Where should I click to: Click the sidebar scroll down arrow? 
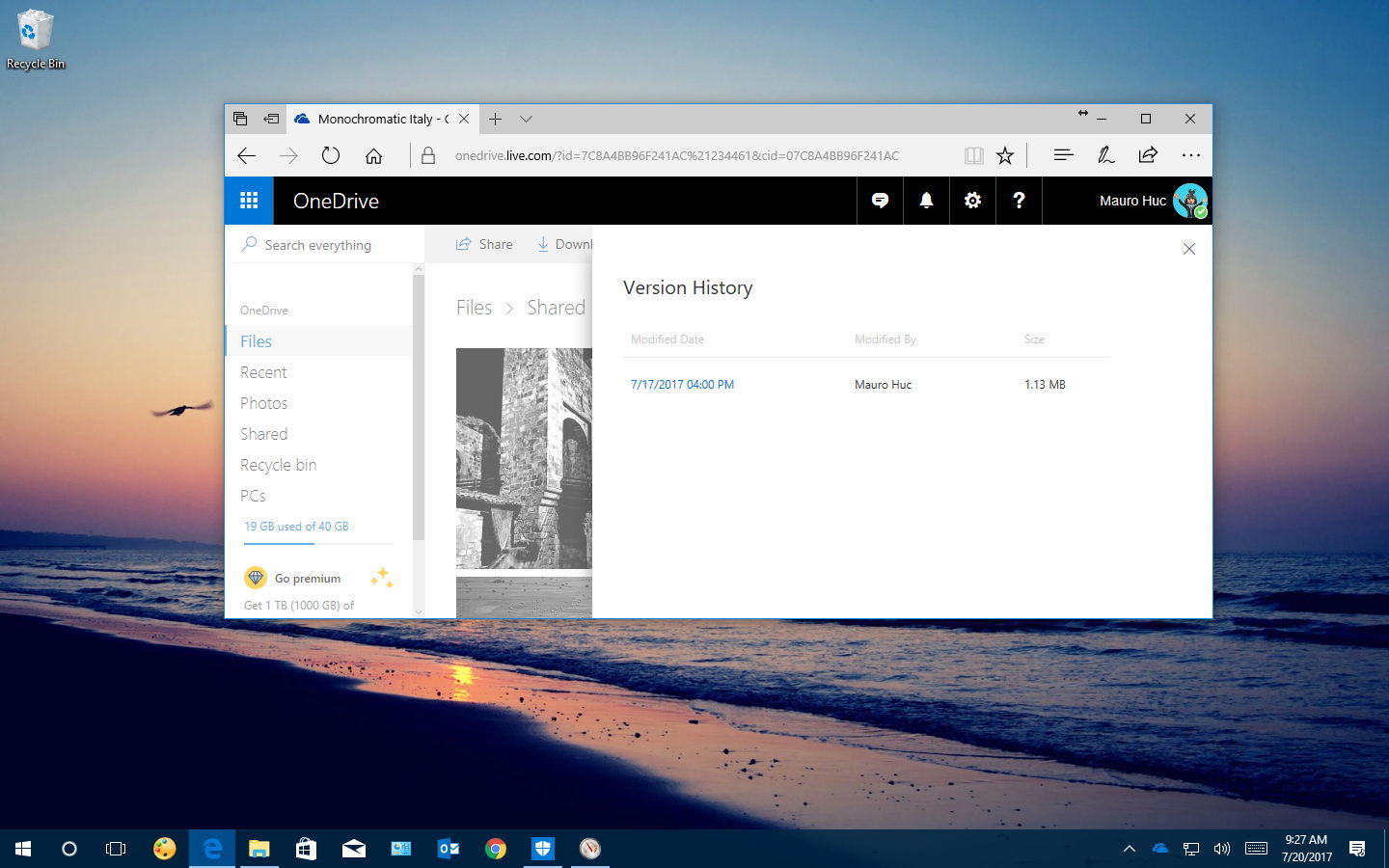[x=419, y=611]
